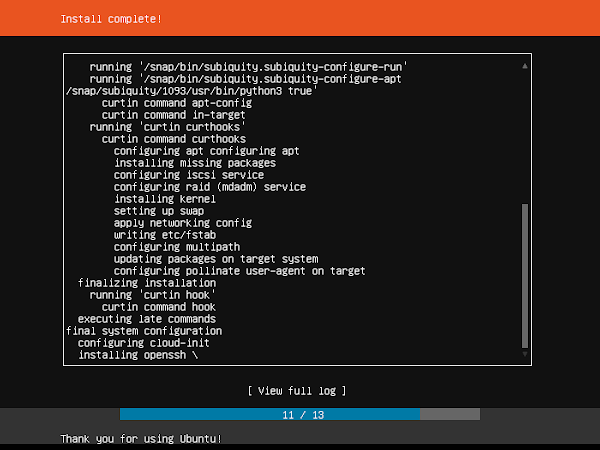Click the 'Thank you for using Ubuntu!' text

click(141, 439)
